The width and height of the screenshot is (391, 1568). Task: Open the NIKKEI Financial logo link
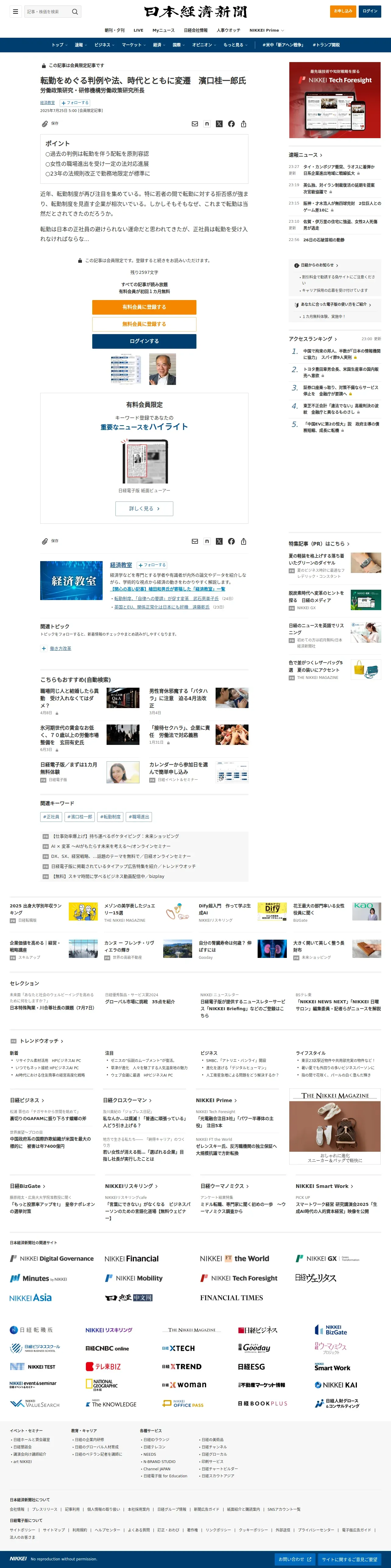coord(132,1258)
